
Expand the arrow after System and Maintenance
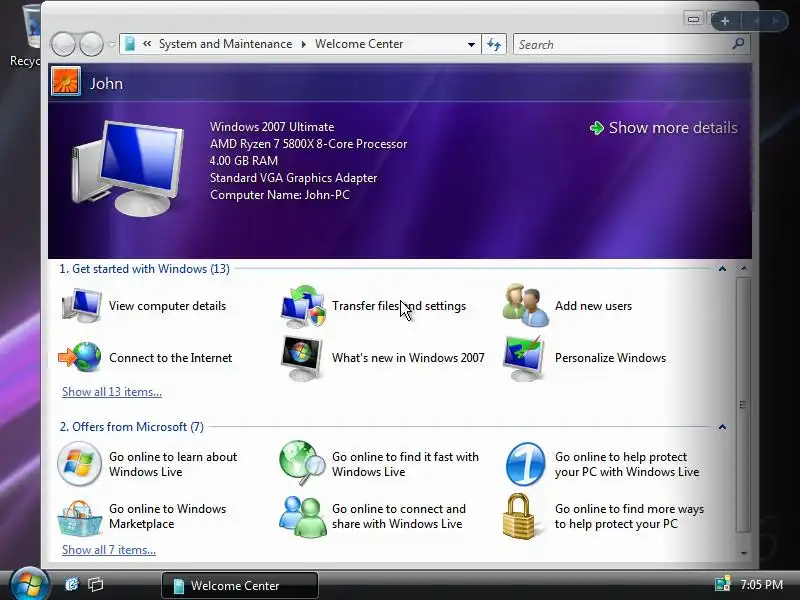(x=304, y=44)
